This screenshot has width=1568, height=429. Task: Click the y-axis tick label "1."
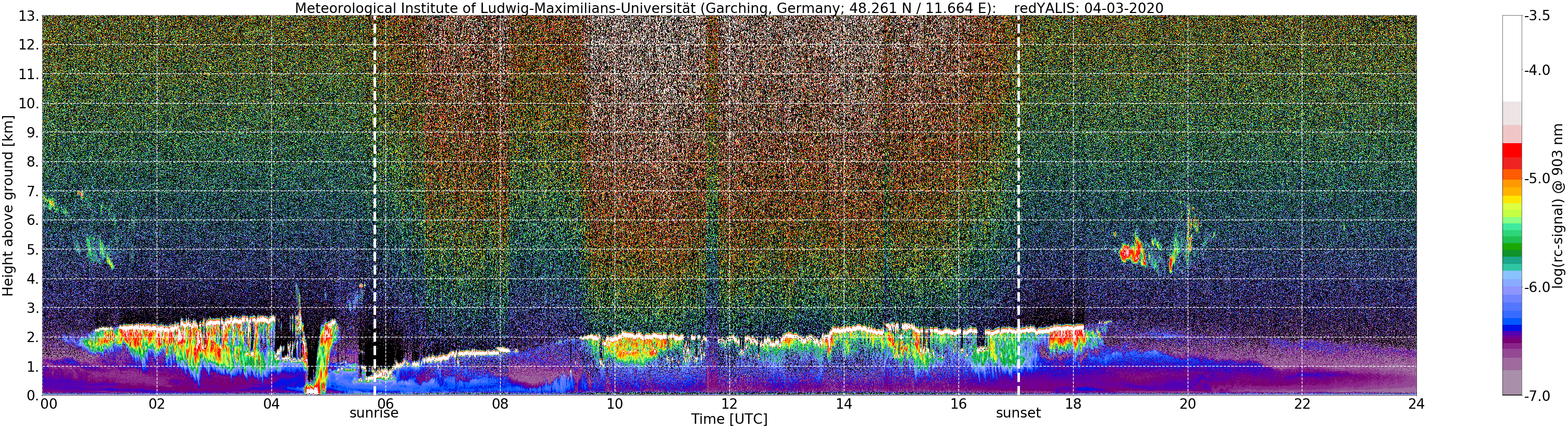click(x=33, y=367)
